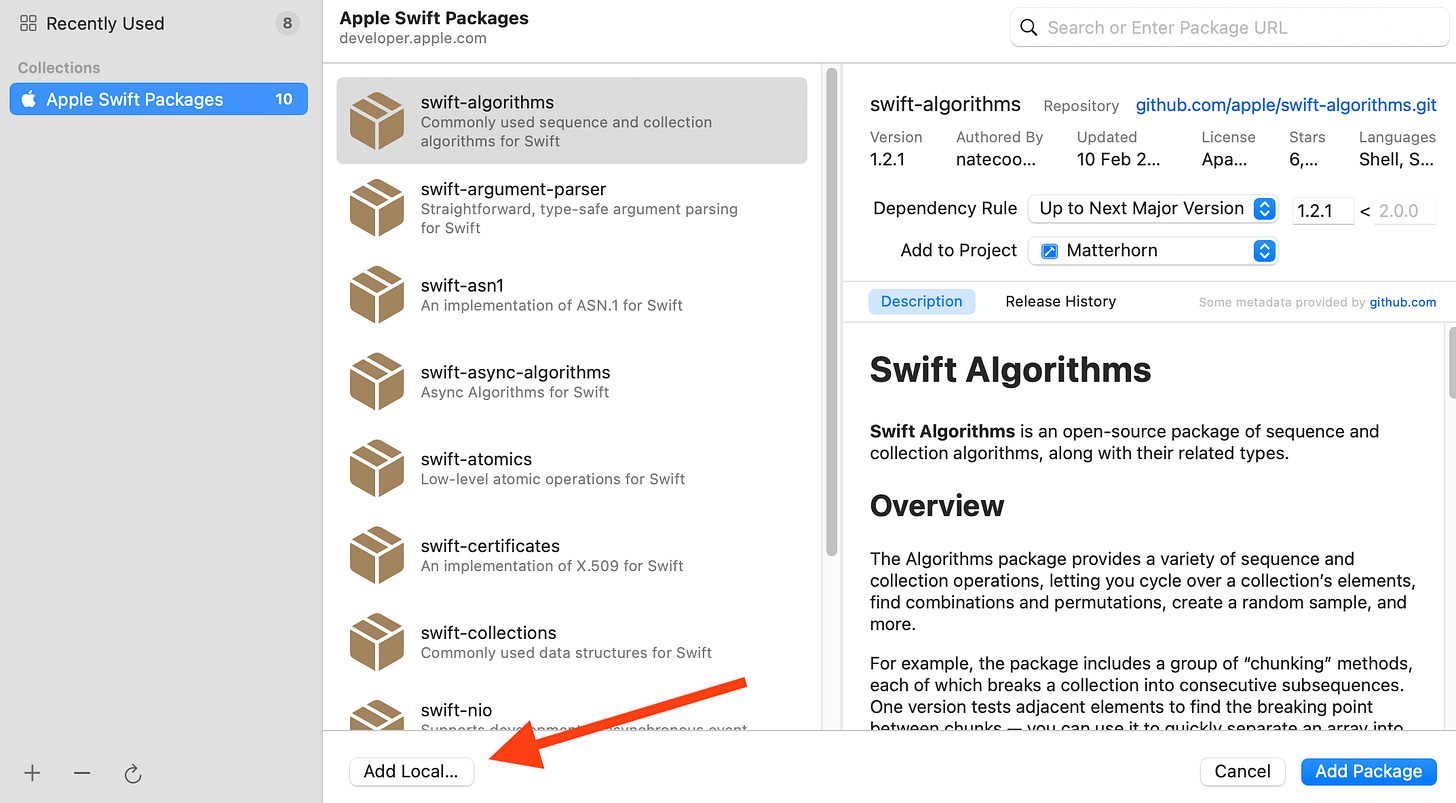
Task: Click the minimum version 1.2.1 field
Action: pyautogui.click(x=1323, y=211)
